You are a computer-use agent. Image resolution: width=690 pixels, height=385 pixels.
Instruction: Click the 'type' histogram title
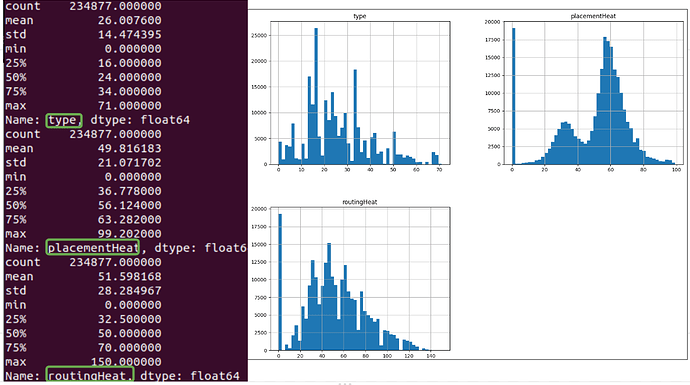coord(360,16)
